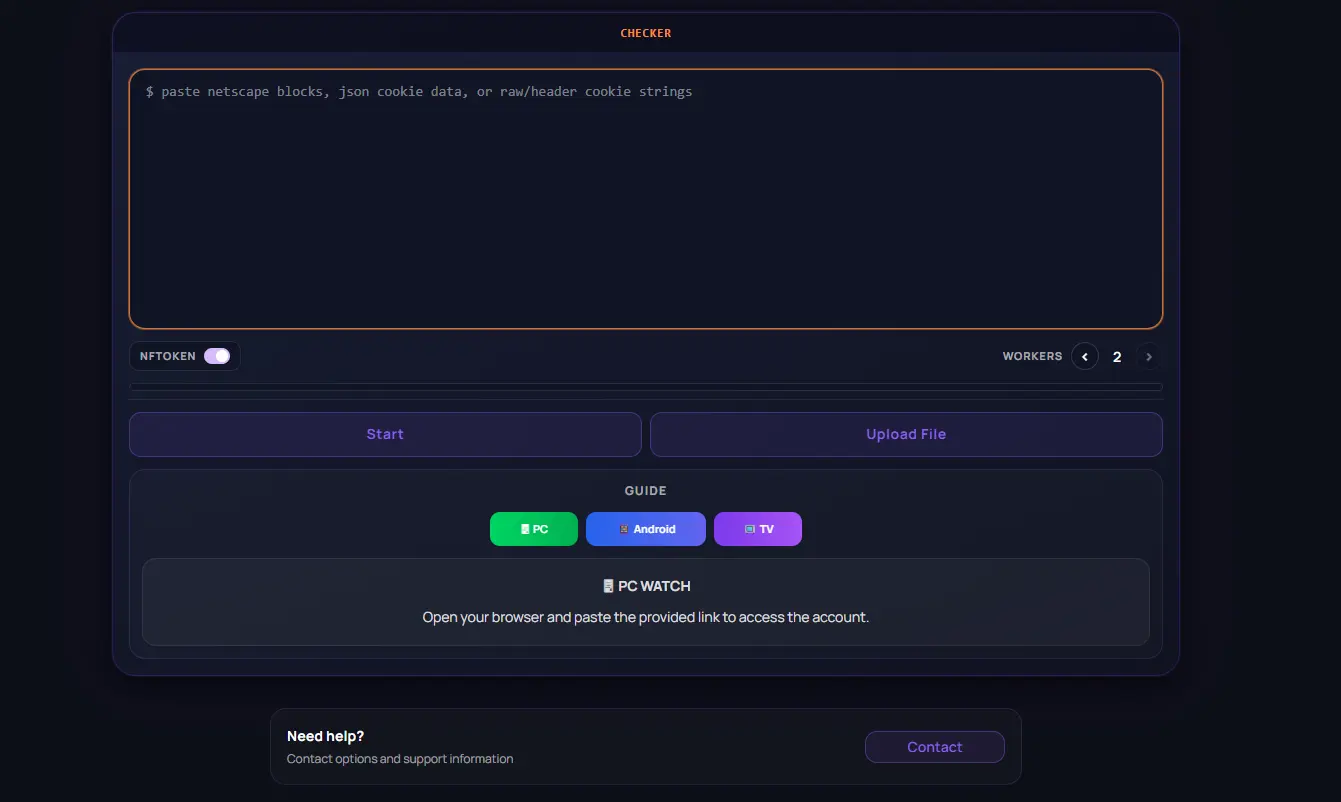The width and height of the screenshot is (1341, 802).
Task: Click the workers count value 2
Action: click(x=1117, y=357)
